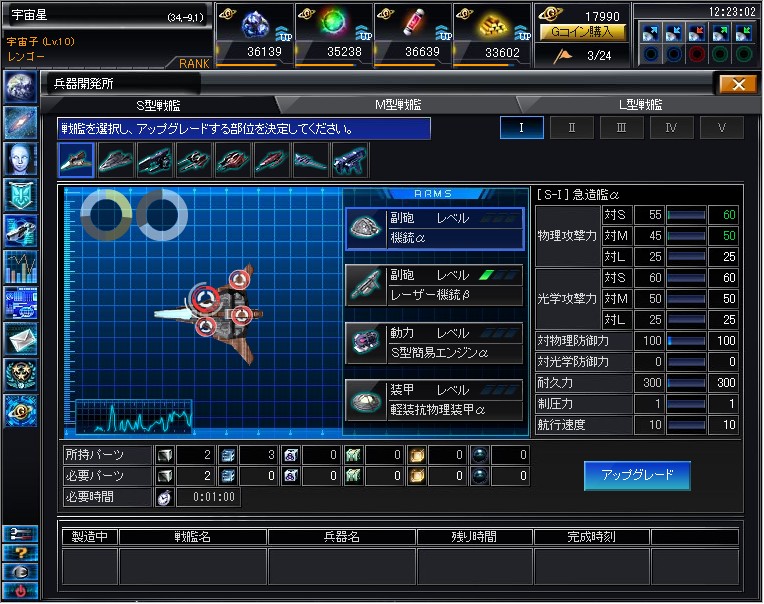Click the statistics graph sidebar icon
Screen dimensions: 764x604
pyautogui.click(x=20, y=266)
